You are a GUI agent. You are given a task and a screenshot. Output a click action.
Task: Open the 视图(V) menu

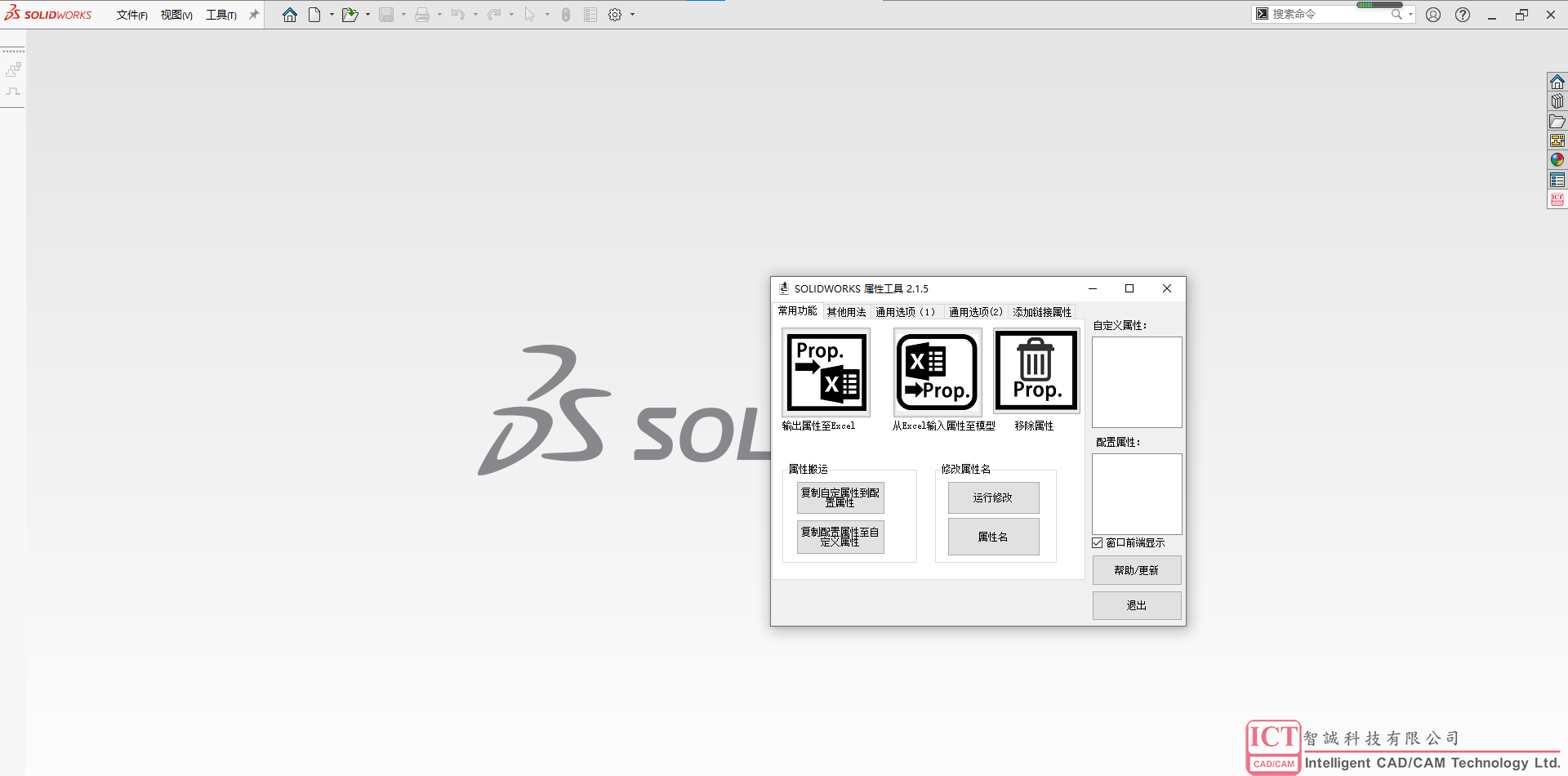[x=176, y=15]
